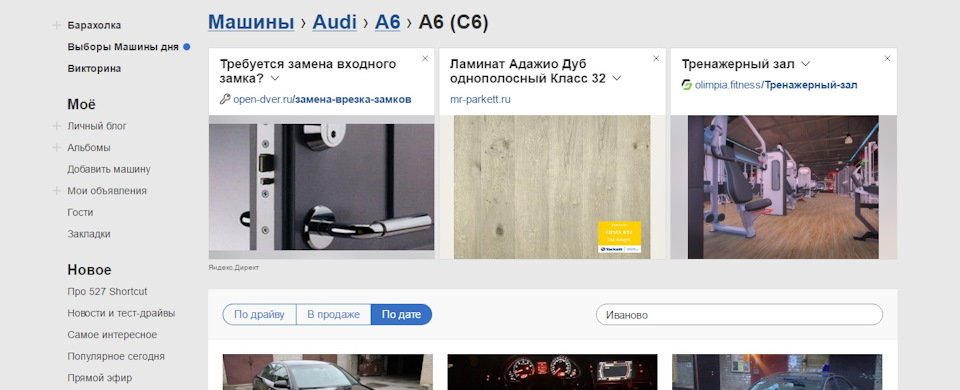This screenshot has height=390, width=960.
Task: Select the По дате tab
Action: 402,315
